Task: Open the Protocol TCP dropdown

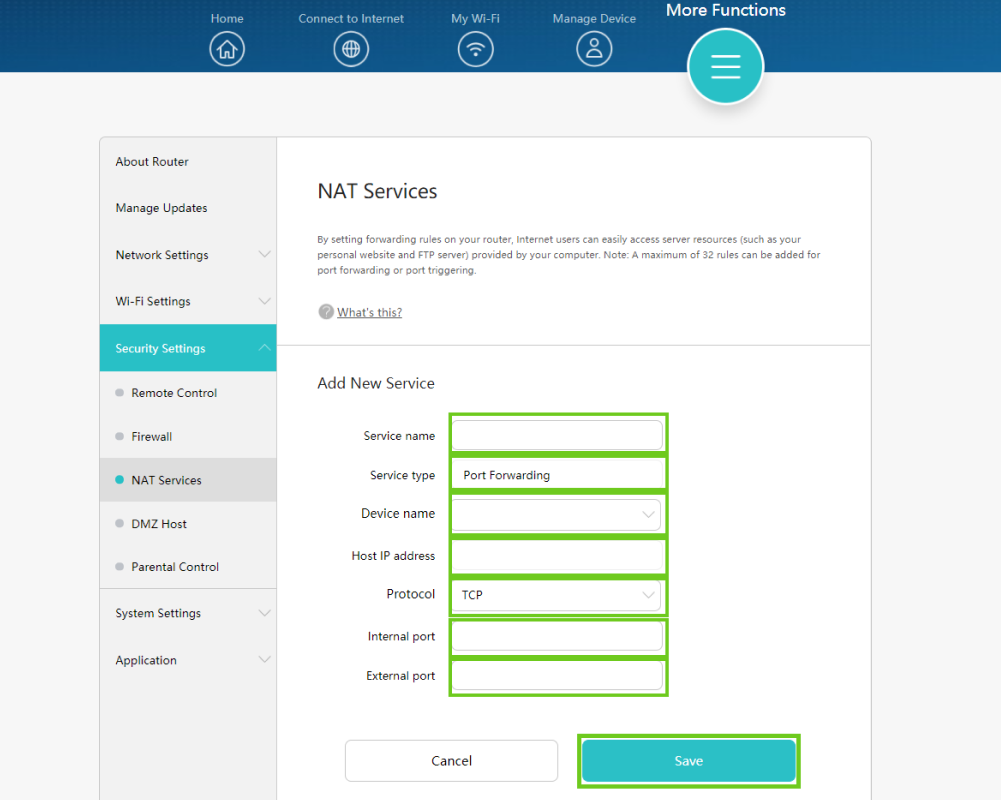Action: (x=557, y=596)
